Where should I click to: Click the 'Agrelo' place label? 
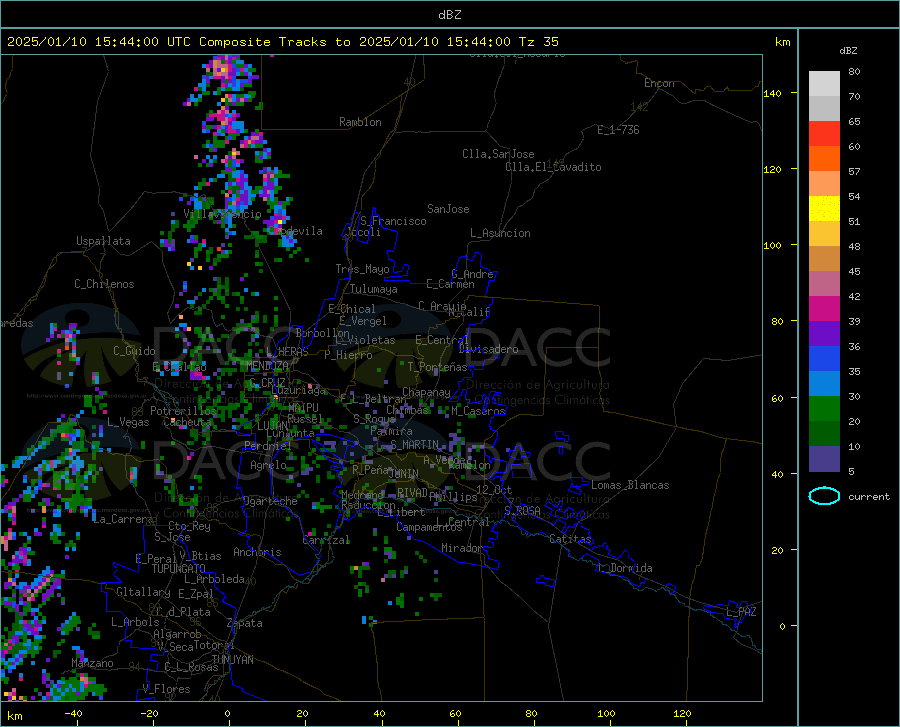(x=268, y=465)
